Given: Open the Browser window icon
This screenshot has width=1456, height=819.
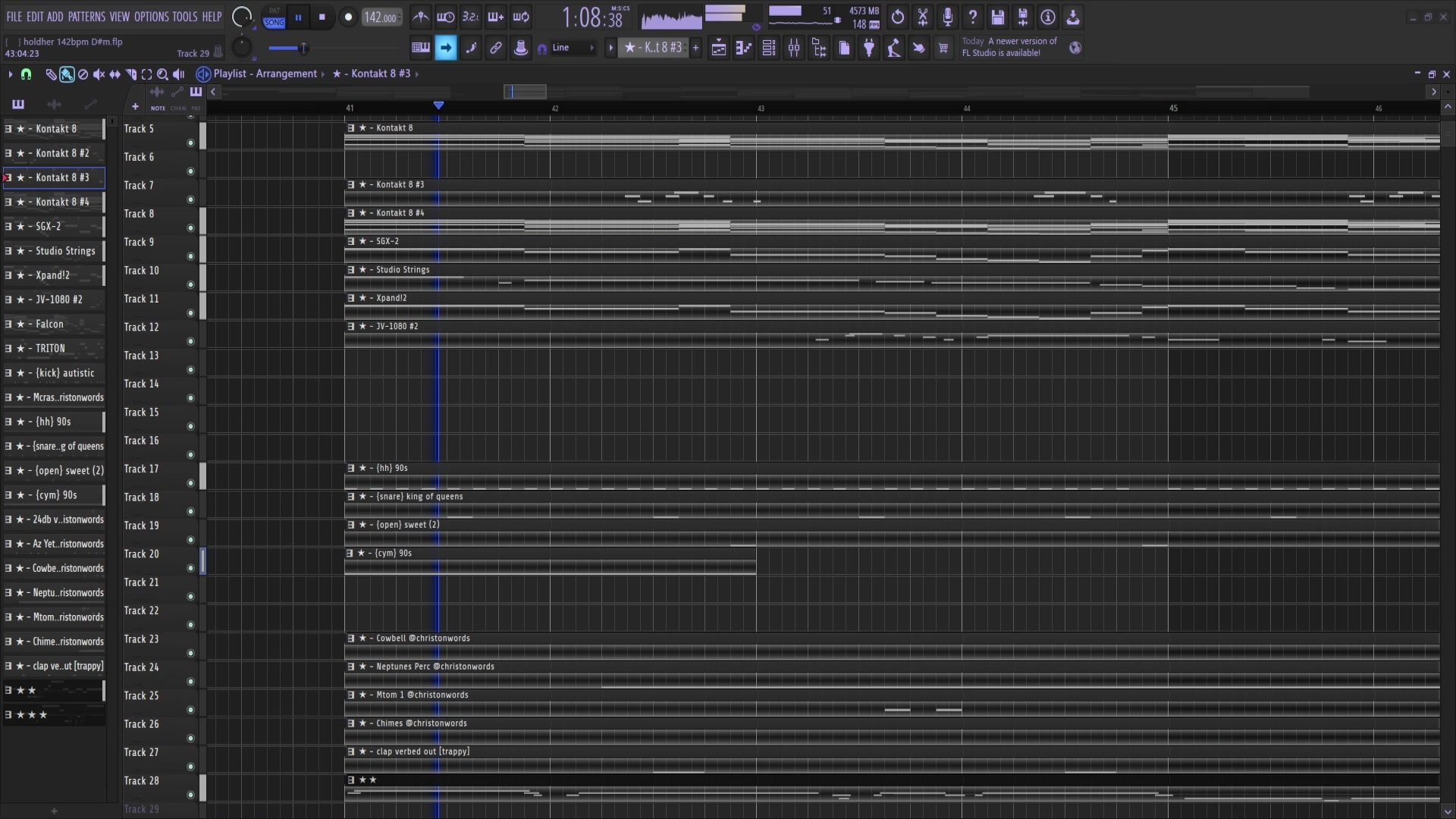Looking at the screenshot, I should pos(818,48).
